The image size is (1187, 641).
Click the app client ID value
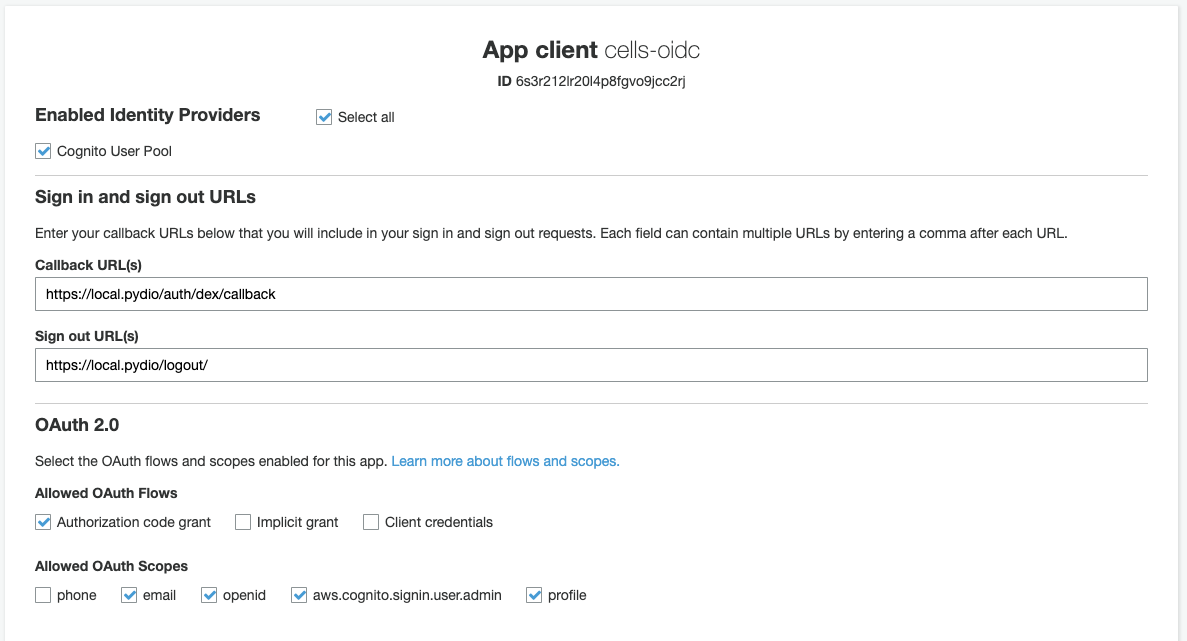[600, 82]
